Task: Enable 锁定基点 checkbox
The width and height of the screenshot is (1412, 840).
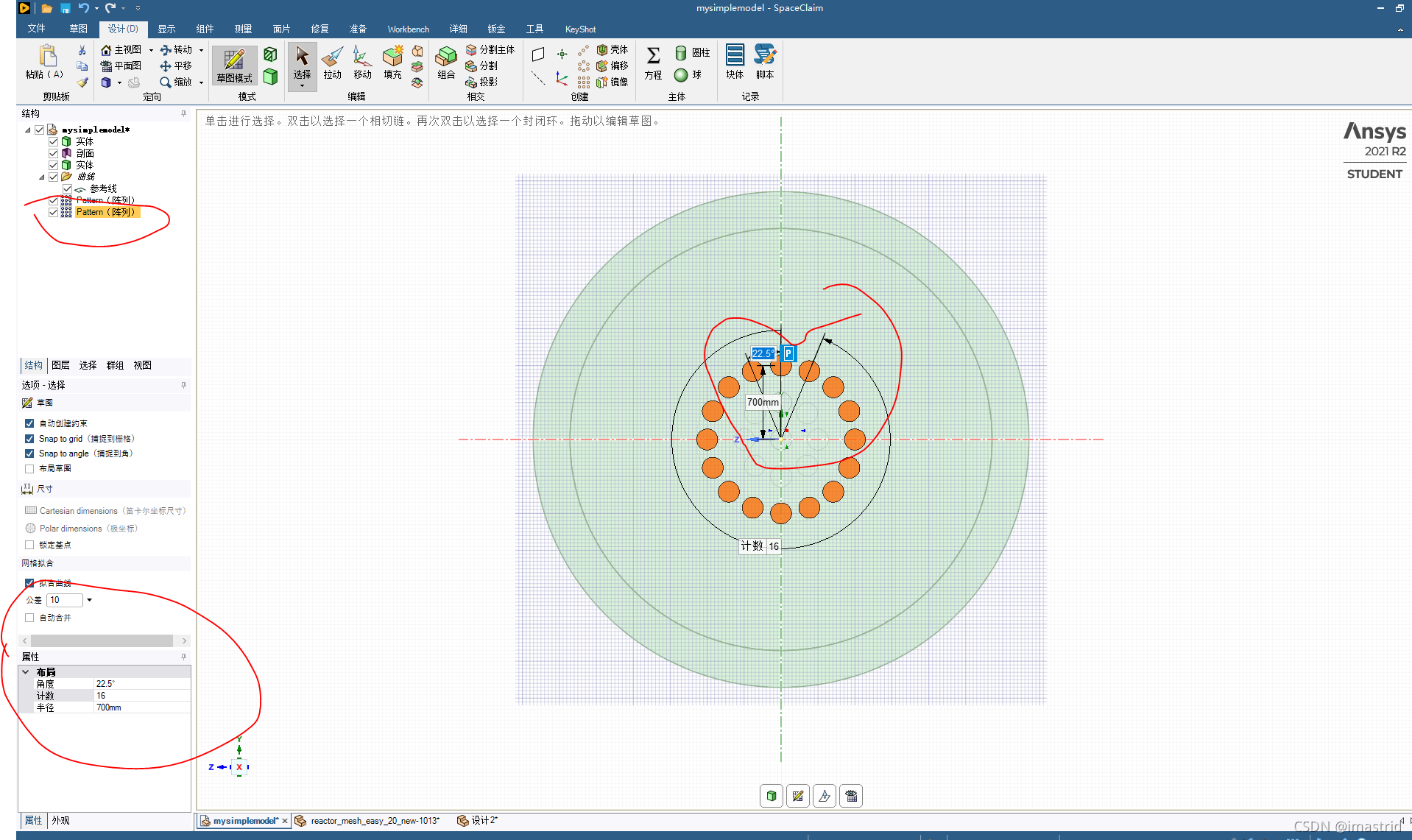Action: coord(29,545)
